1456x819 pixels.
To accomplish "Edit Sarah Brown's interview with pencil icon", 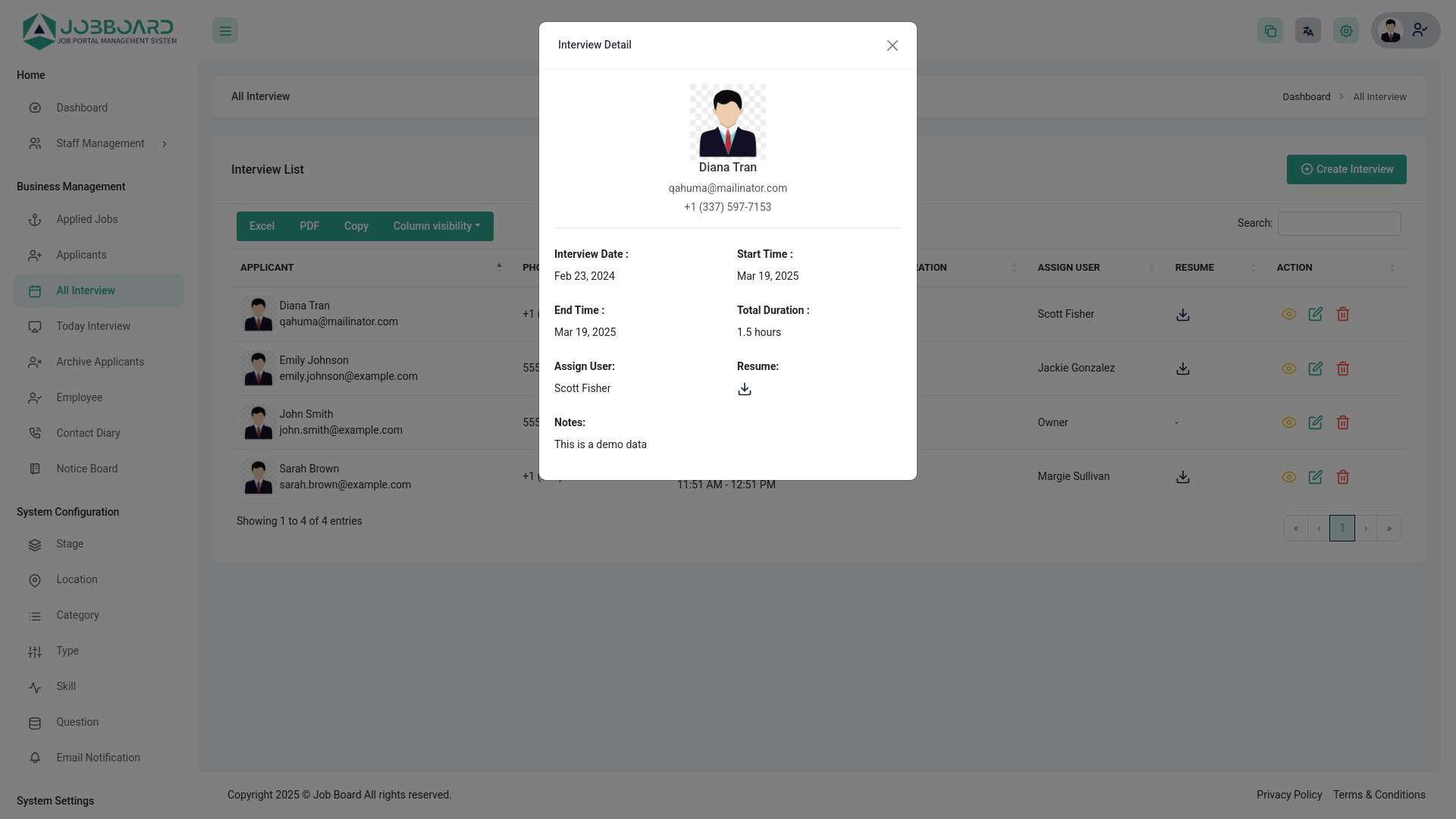I will tap(1316, 477).
